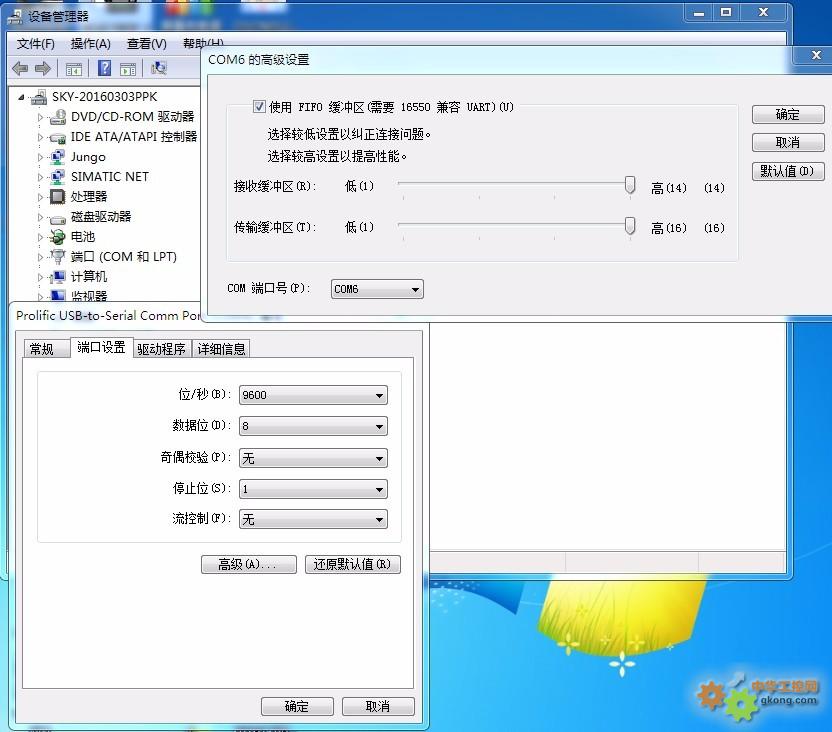Open the COM 端口号 dropdown showing COM6
The image size is (832, 732).
point(377,289)
